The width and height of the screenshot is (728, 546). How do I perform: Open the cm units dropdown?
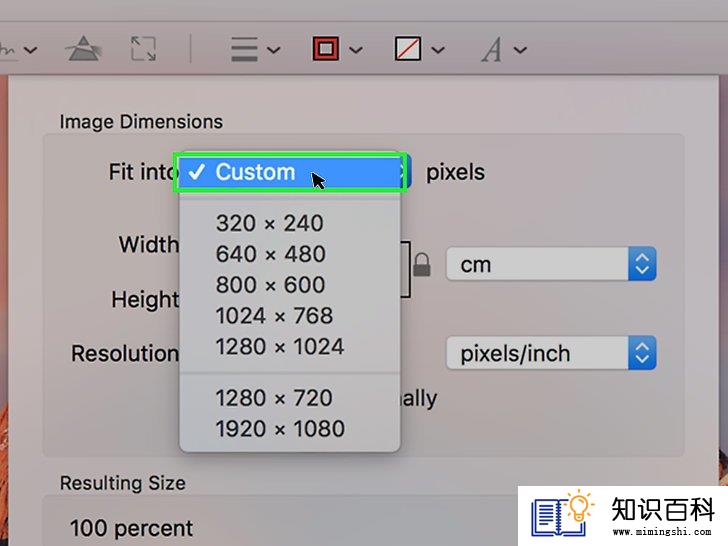tap(551, 264)
